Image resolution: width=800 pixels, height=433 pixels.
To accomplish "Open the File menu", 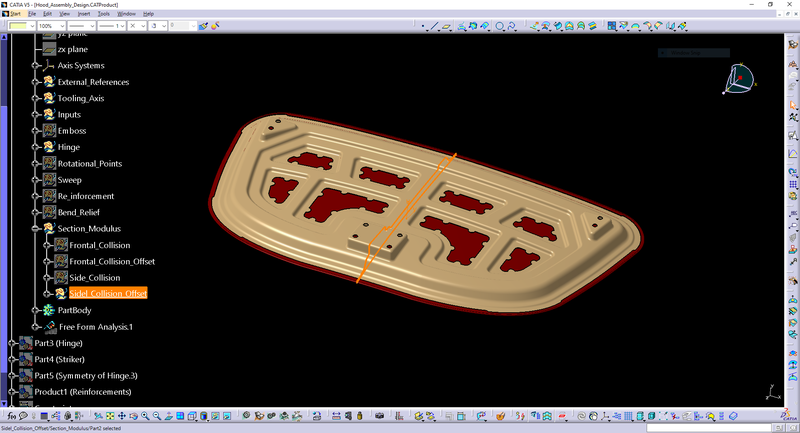I will (32, 14).
